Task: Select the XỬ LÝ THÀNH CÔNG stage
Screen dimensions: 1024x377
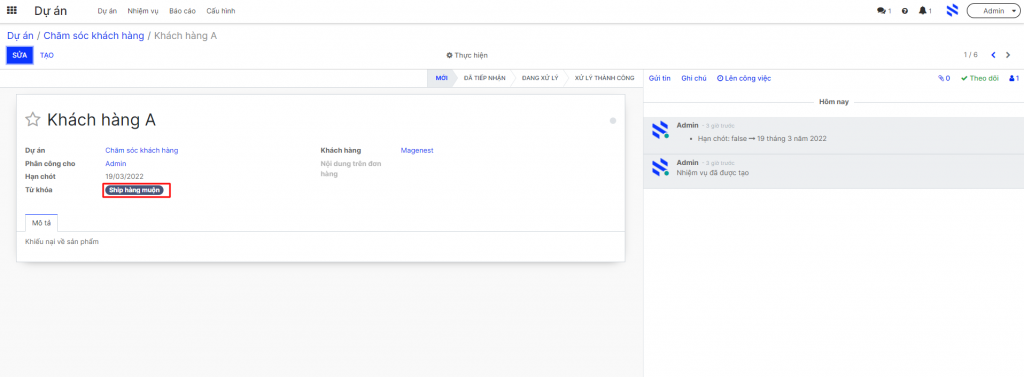Action: click(x=604, y=78)
